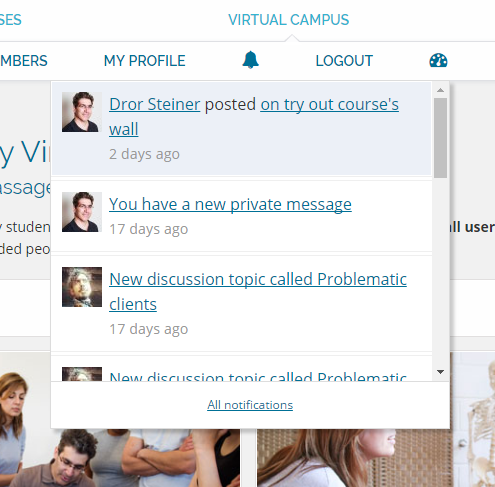
Task: Click Dror Steiner's avatar in first notification
Action: click(82, 112)
